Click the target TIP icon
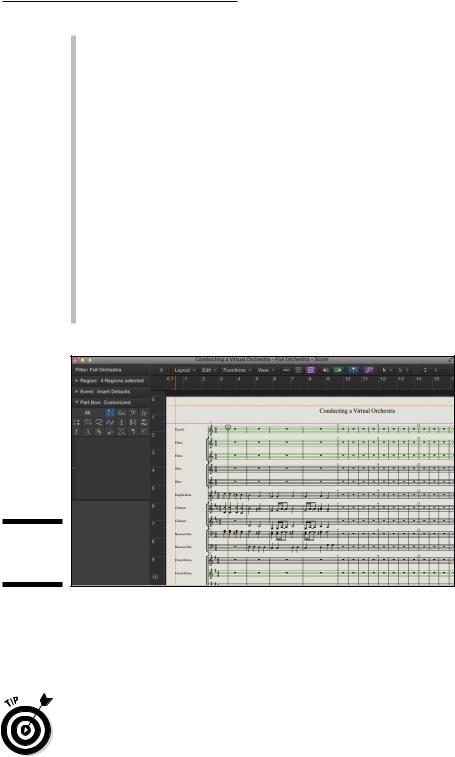The height and width of the screenshot is (757, 455). click(x=27, y=725)
